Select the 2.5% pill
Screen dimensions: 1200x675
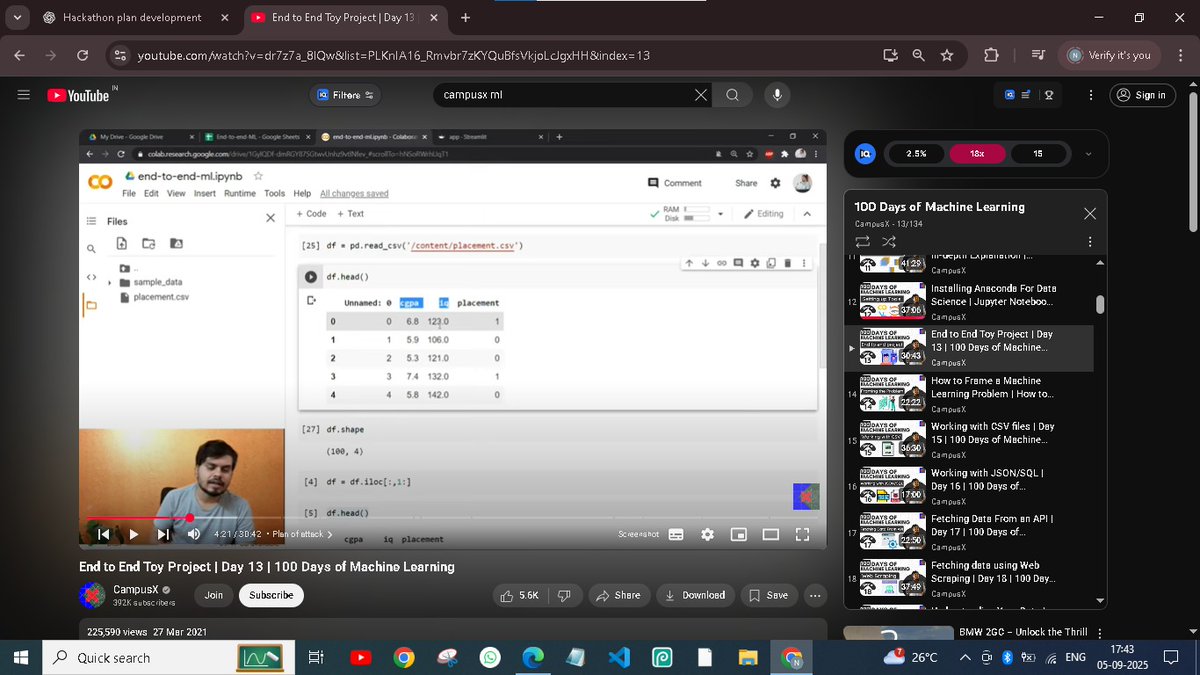[916, 154]
